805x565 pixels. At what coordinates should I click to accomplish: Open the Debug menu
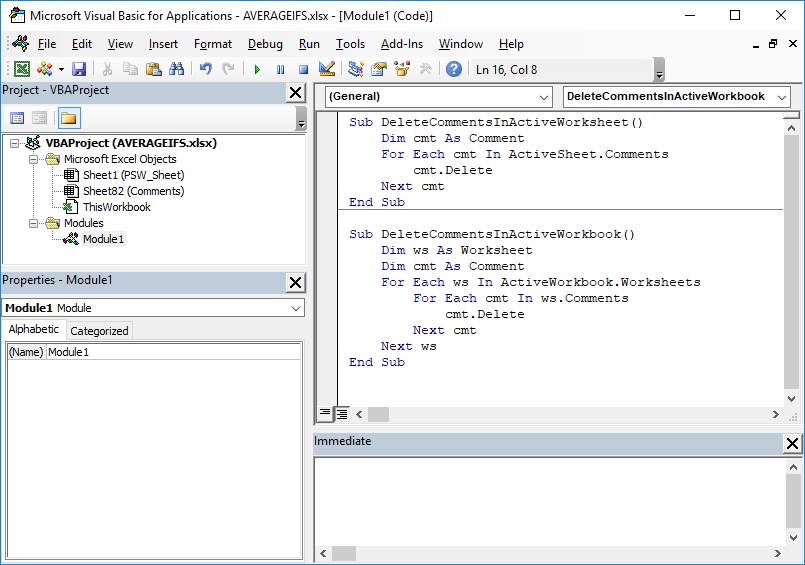pyautogui.click(x=265, y=44)
